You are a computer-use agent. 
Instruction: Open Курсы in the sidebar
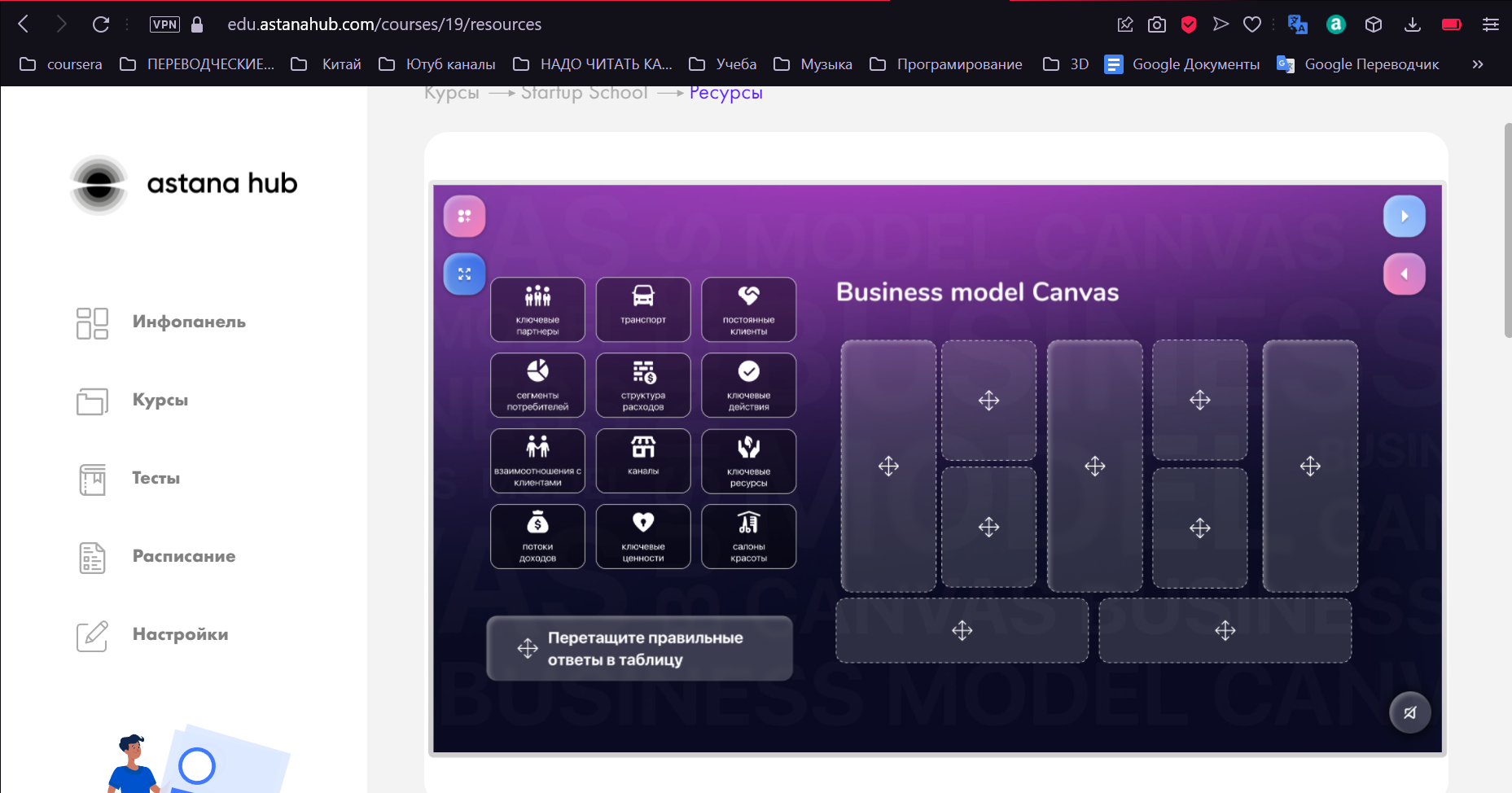pos(133,401)
